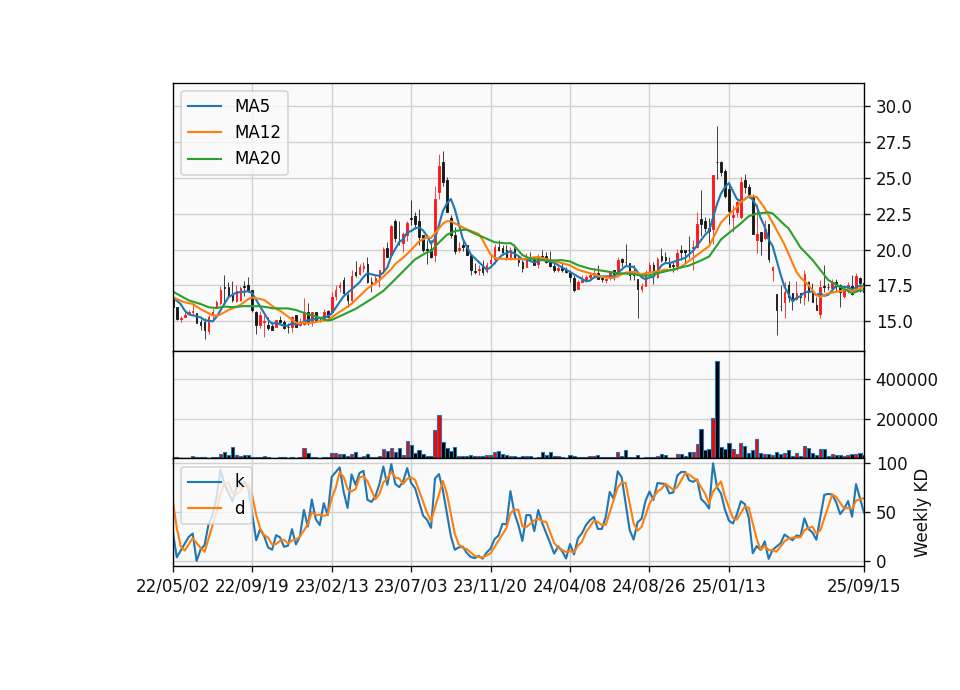Viewport: 960px width, 690px height.
Task: Click the 23/11/20 date tick label
Action: 490,586
